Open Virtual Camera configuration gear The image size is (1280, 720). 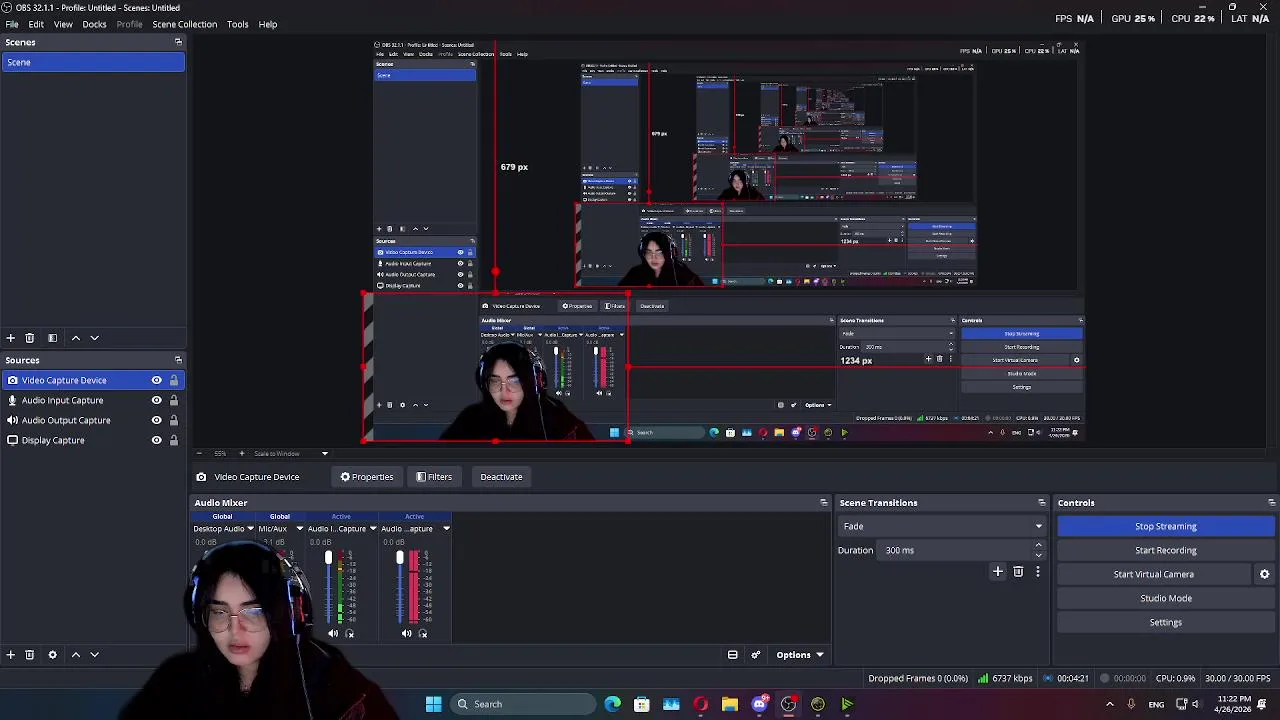(x=1264, y=574)
